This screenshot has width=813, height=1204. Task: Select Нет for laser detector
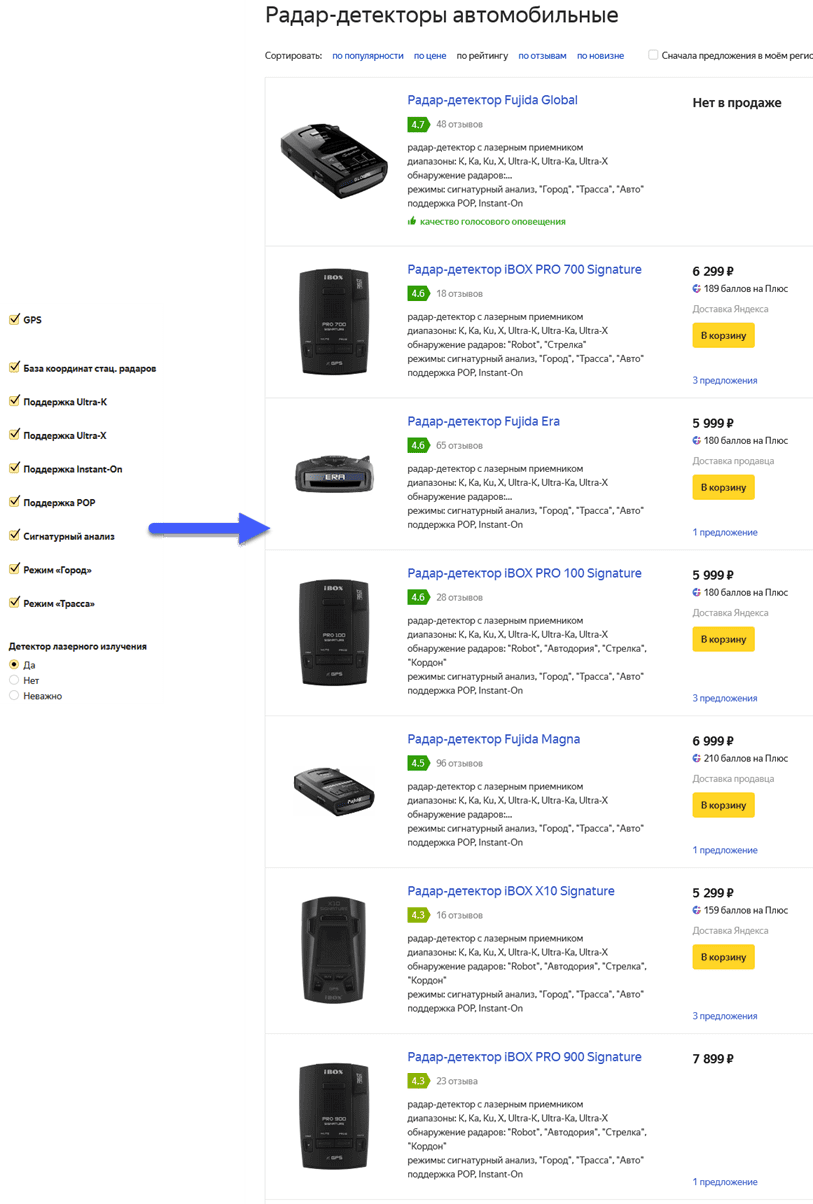point(14,680)
